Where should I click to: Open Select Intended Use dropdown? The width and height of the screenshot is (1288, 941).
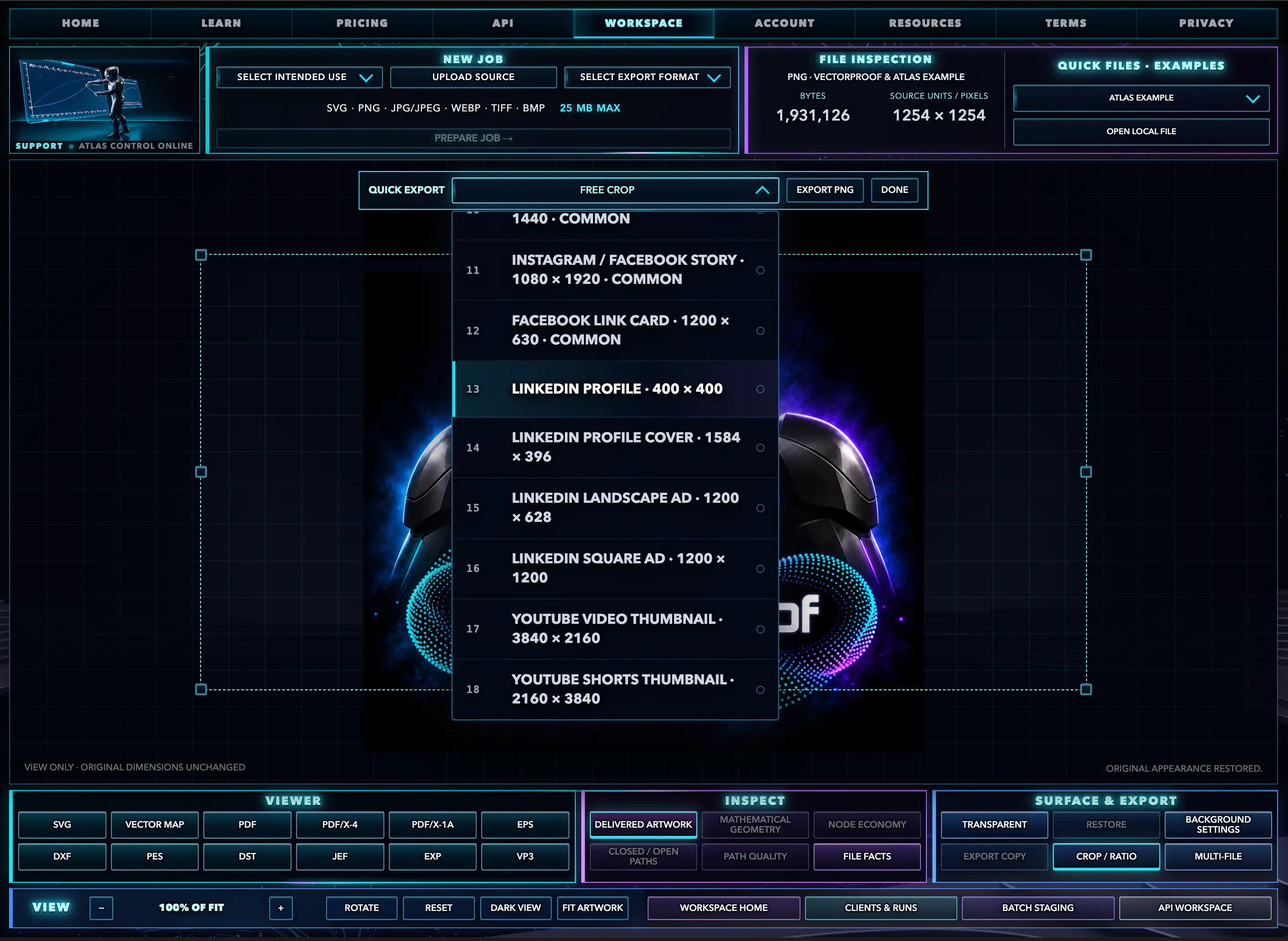300,77
